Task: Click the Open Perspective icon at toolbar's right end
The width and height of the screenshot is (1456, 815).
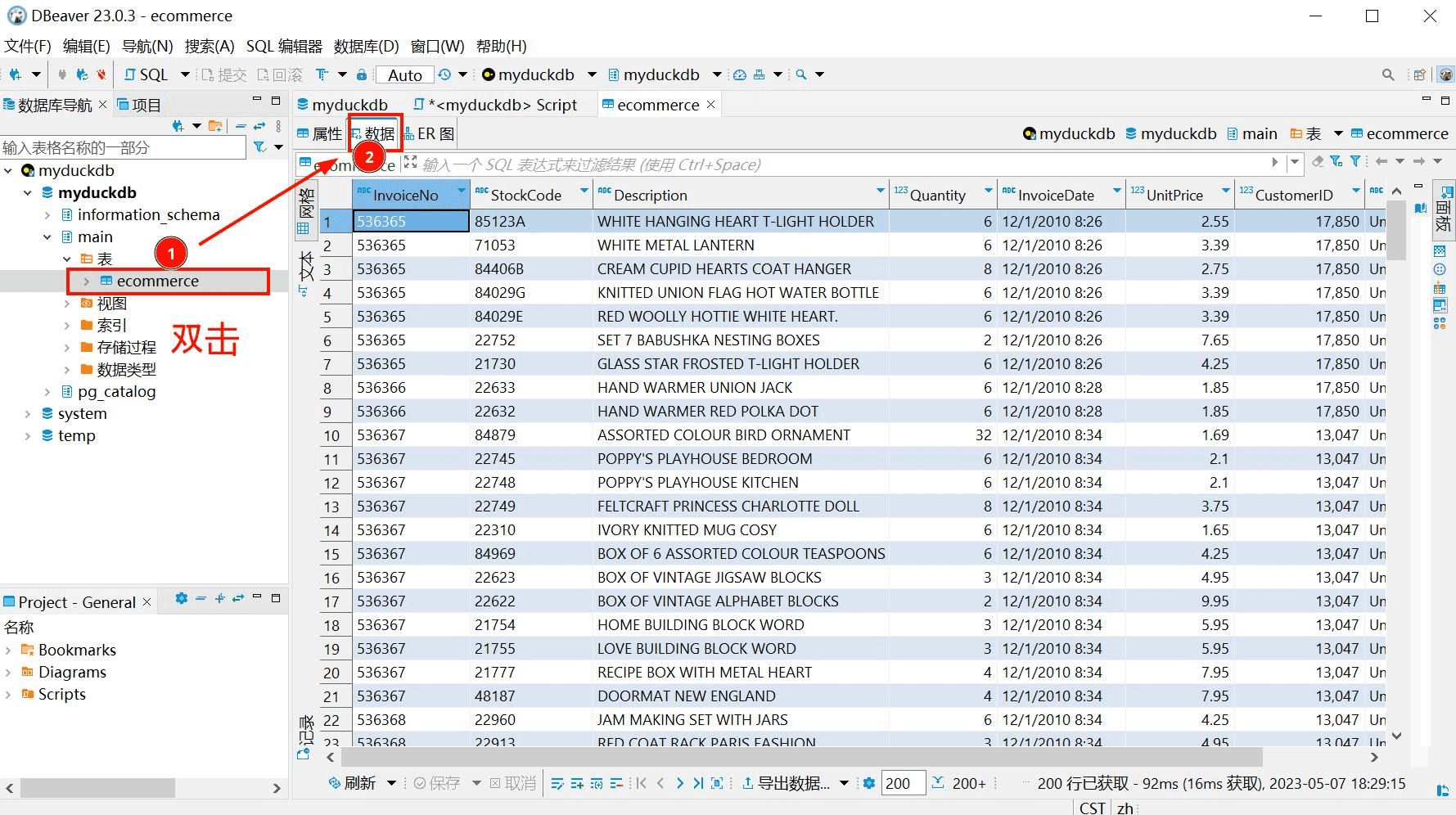Action: point(1420,74)
